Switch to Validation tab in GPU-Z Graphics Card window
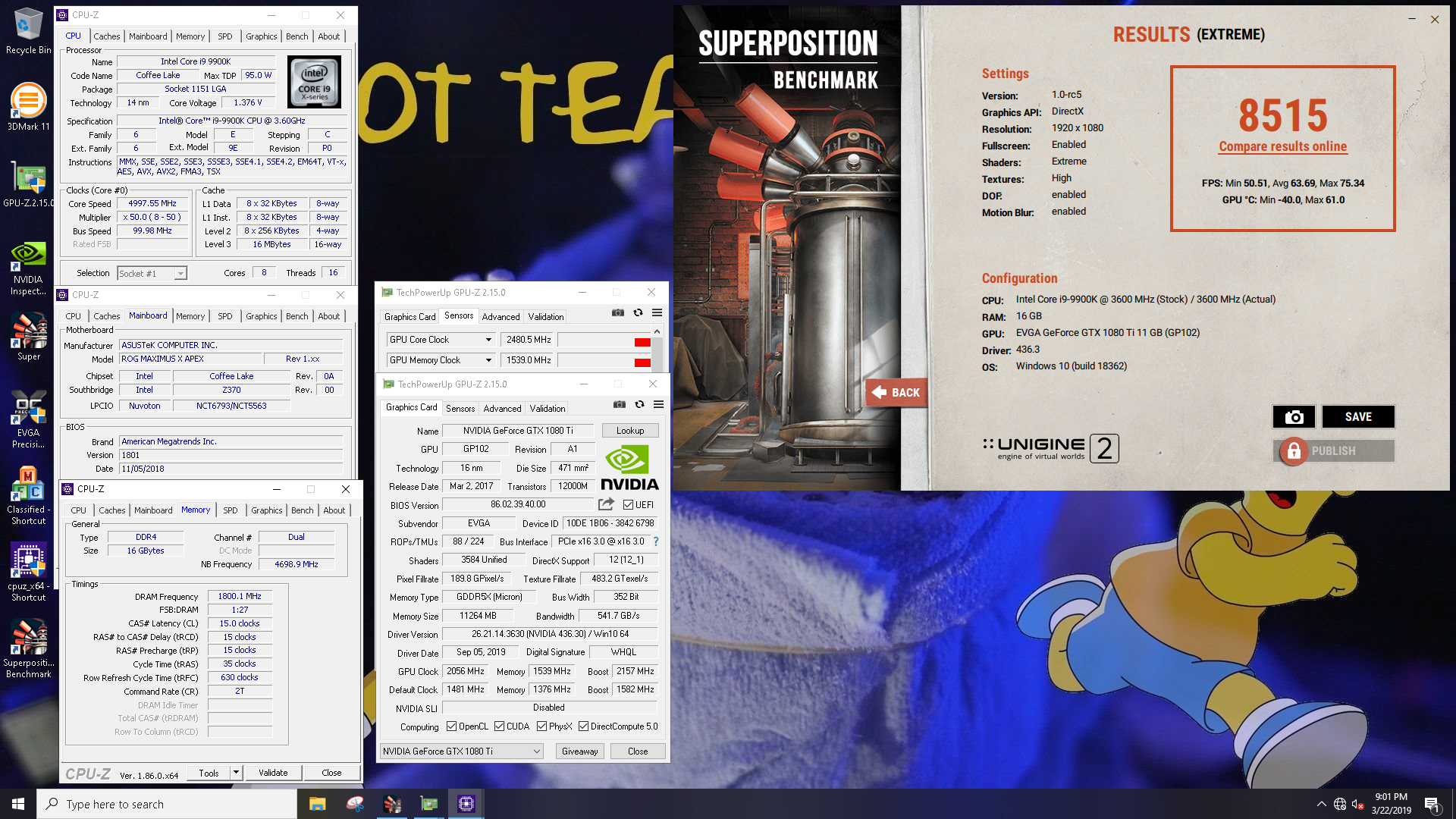 click(547, 409)
